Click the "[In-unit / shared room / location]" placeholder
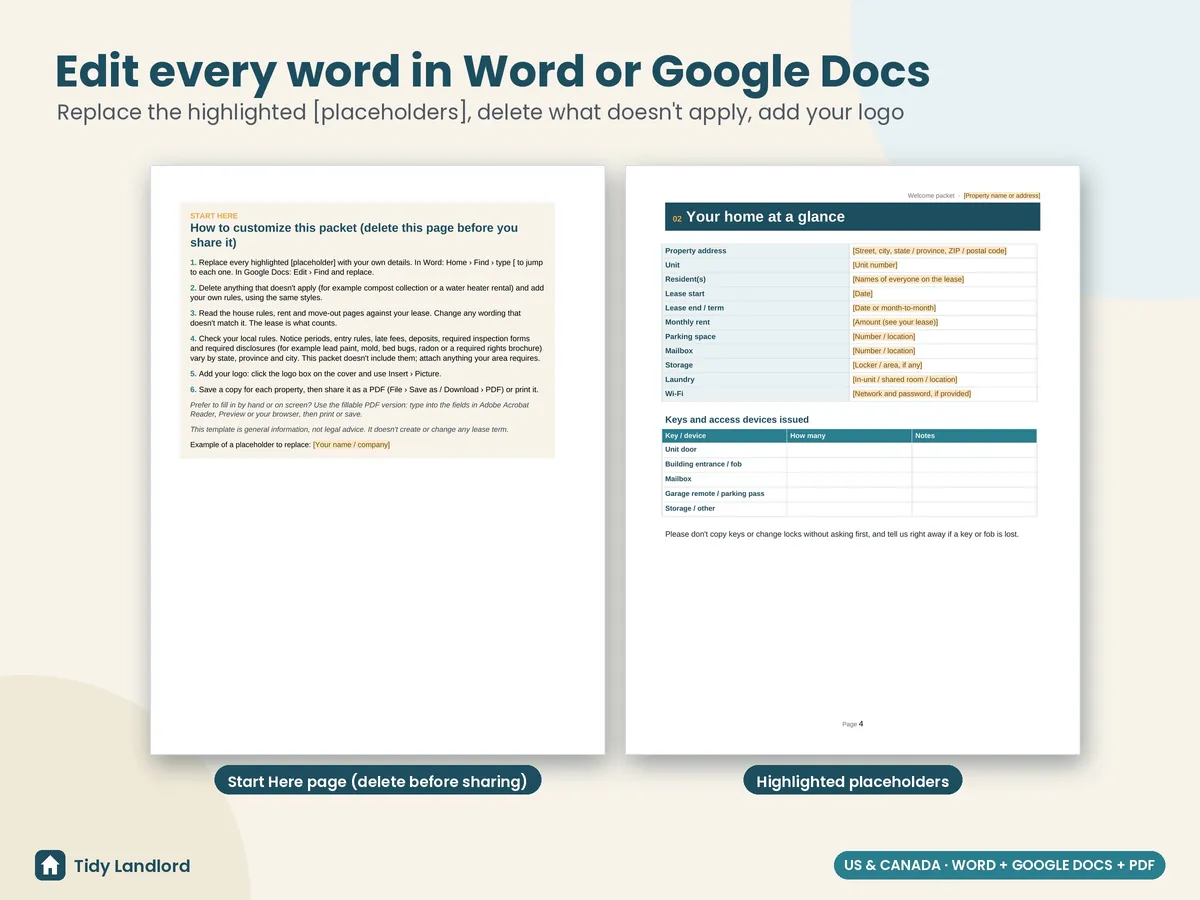 tap(905, 379)
